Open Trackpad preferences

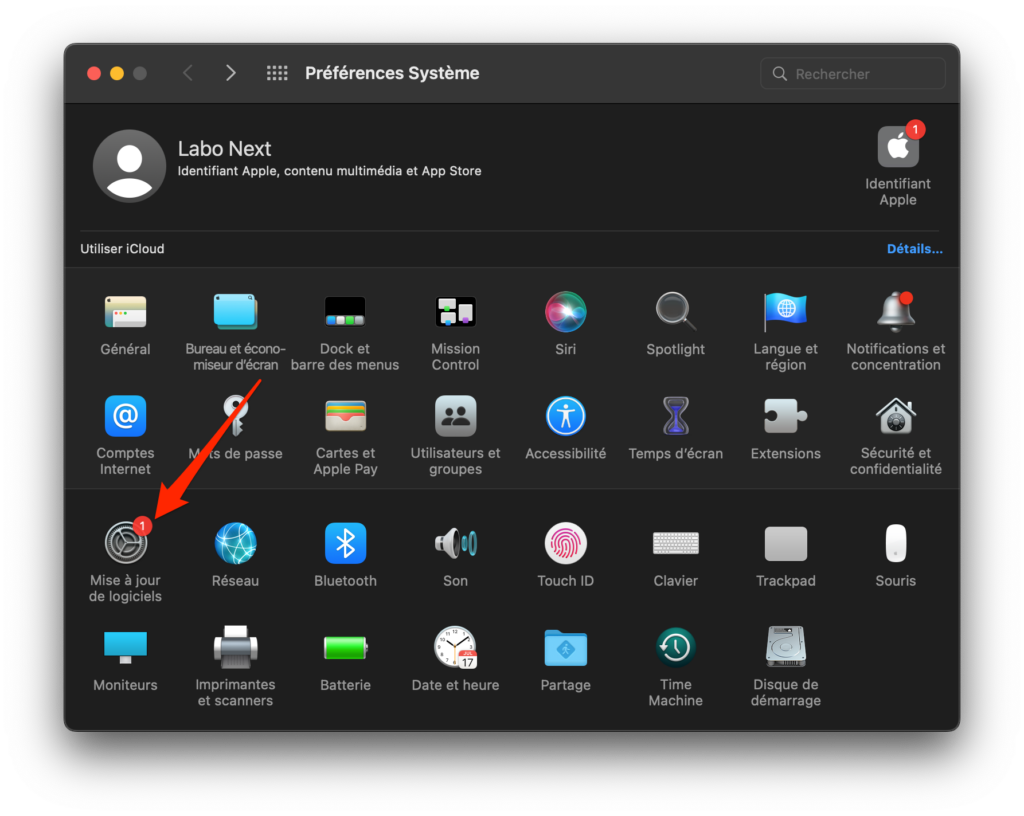point(786,543)
